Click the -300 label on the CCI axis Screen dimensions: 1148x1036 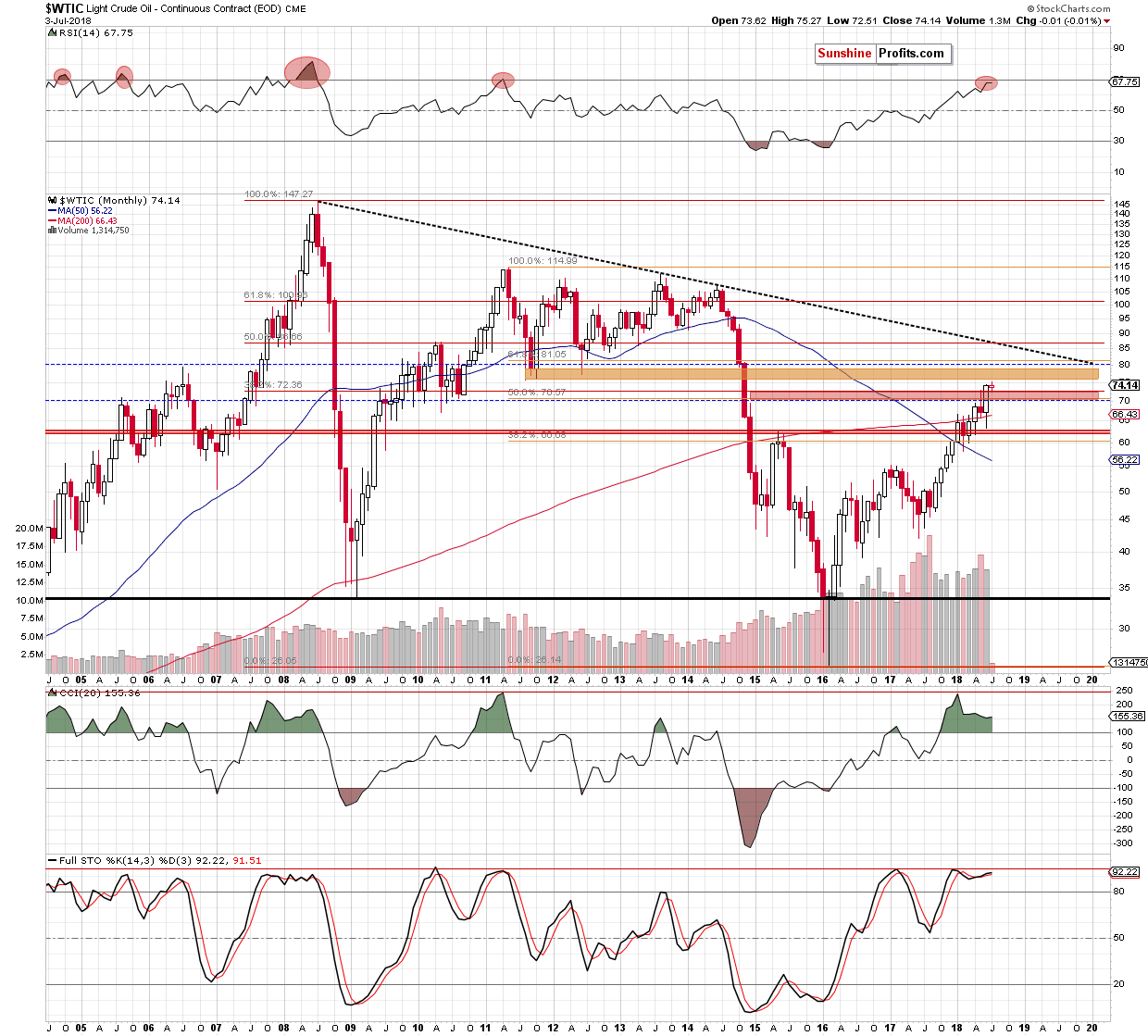[x=1123, y=843]
